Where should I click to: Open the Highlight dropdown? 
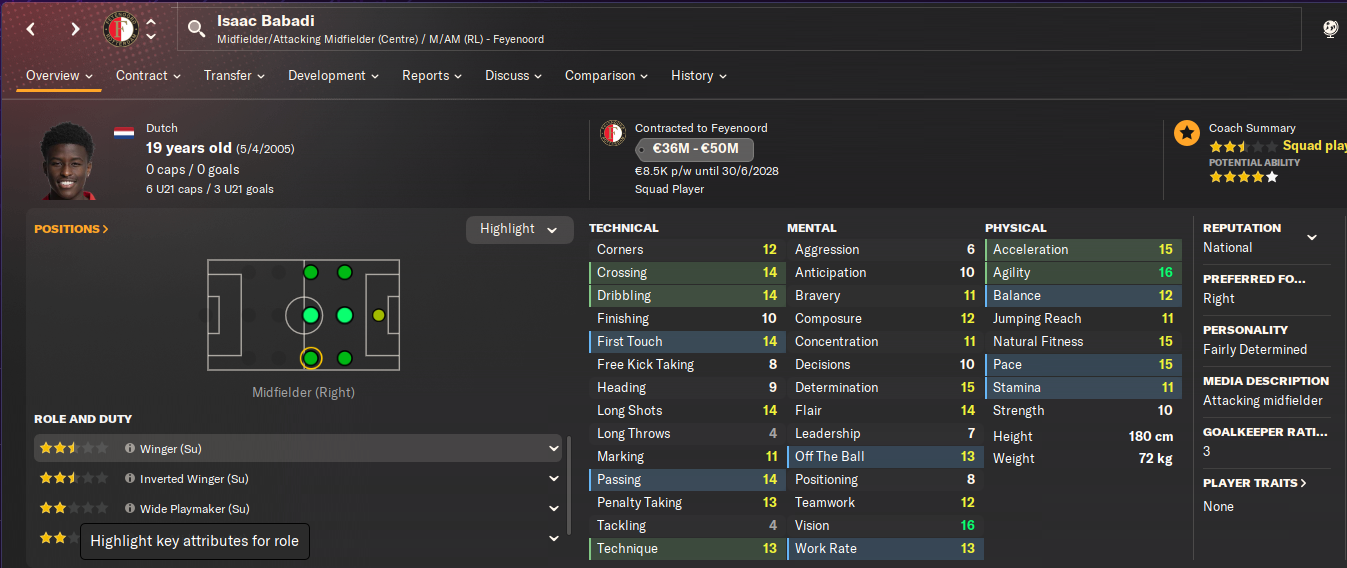tap(520, 229)
